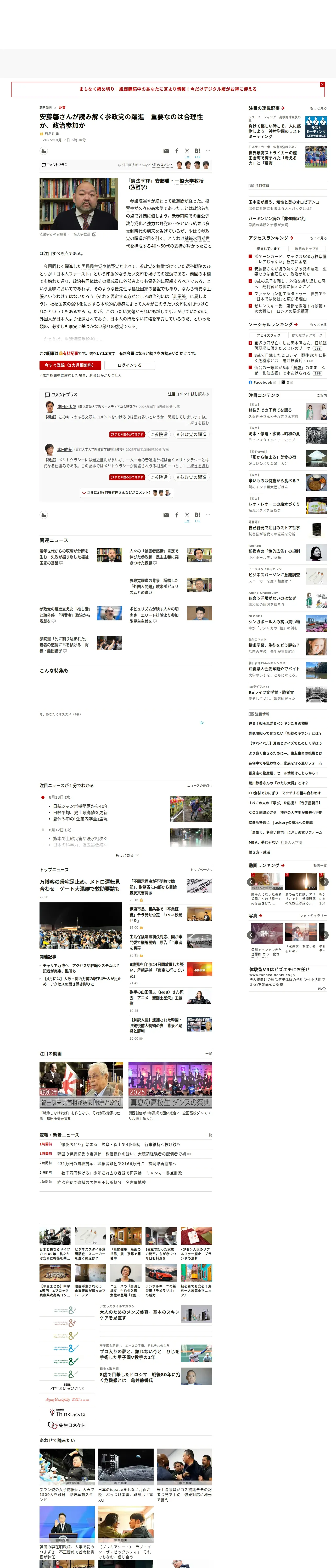Click もっと見る beside 注目の連載記事
This screenshot has width=336, height=1568.
point(318,108)
